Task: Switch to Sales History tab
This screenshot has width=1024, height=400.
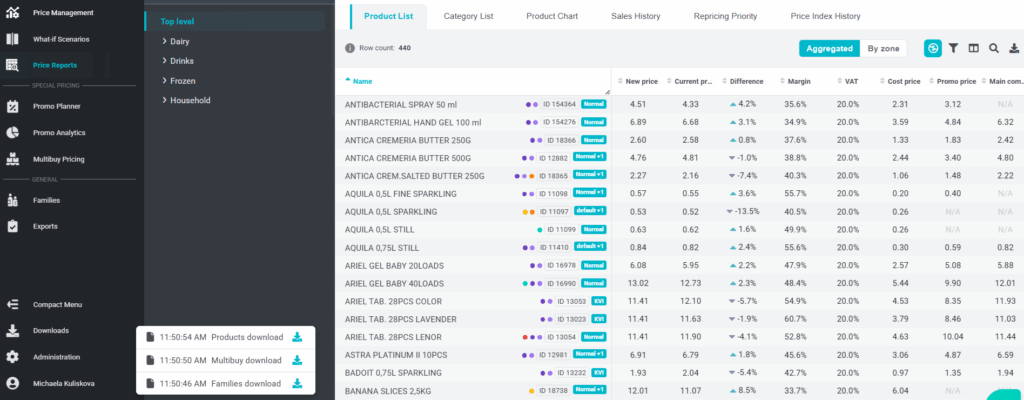Action: coord(635,16)
